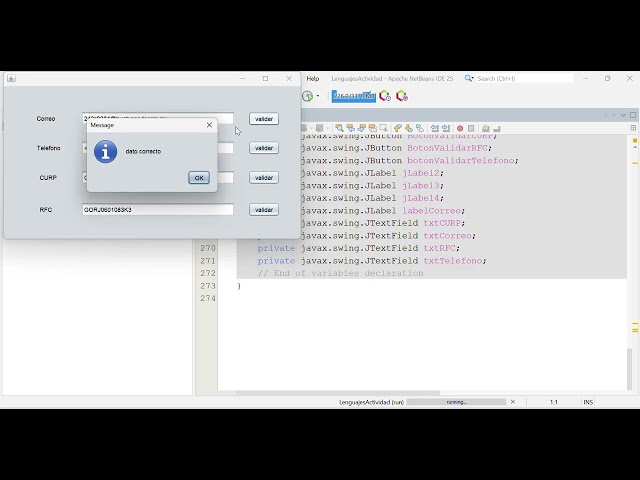Screen dimensions: 640x480
Task: Click Find Selection icon in editor toolbar
Action: [x=339, y=128]
